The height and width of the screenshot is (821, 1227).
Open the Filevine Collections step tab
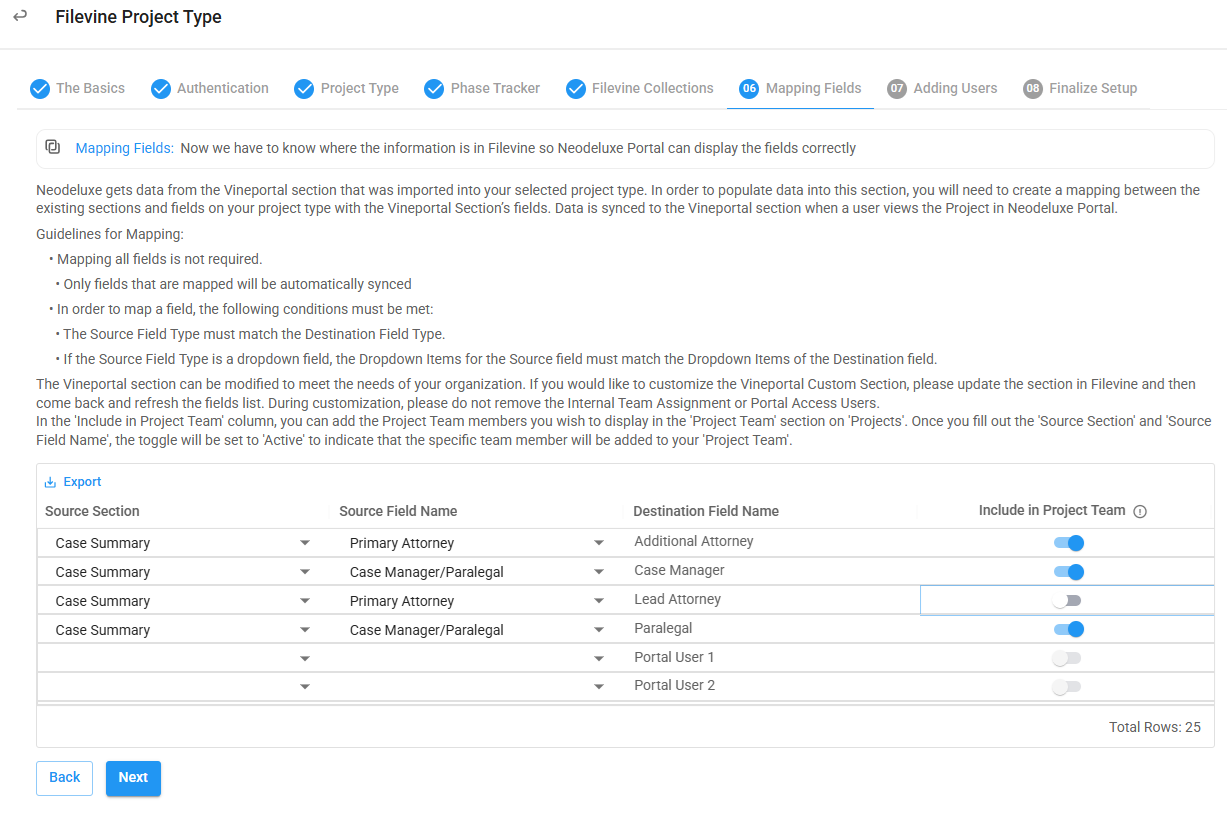[x=640, y=89]
